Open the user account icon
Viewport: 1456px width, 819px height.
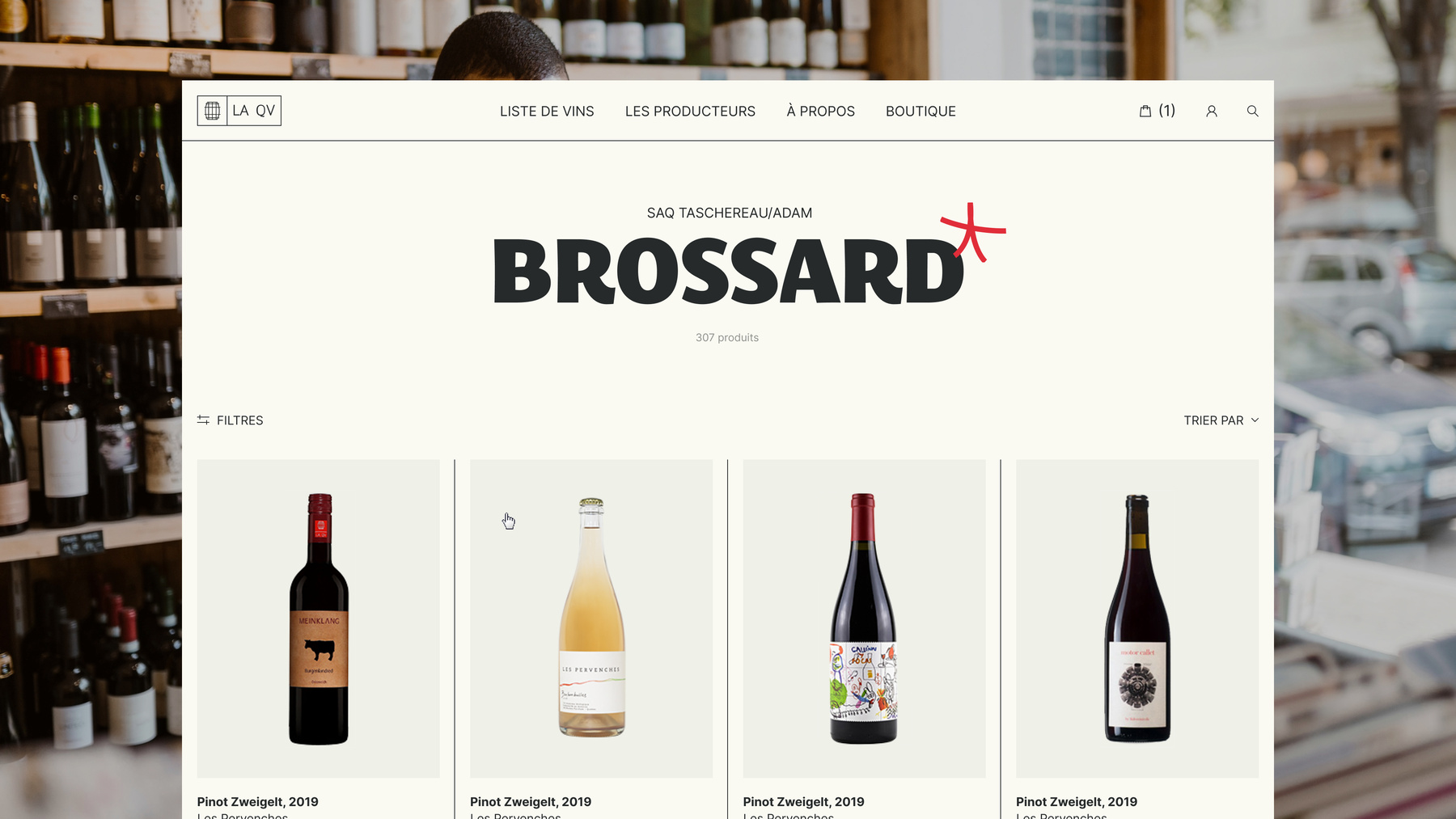tap(1212, 111)
